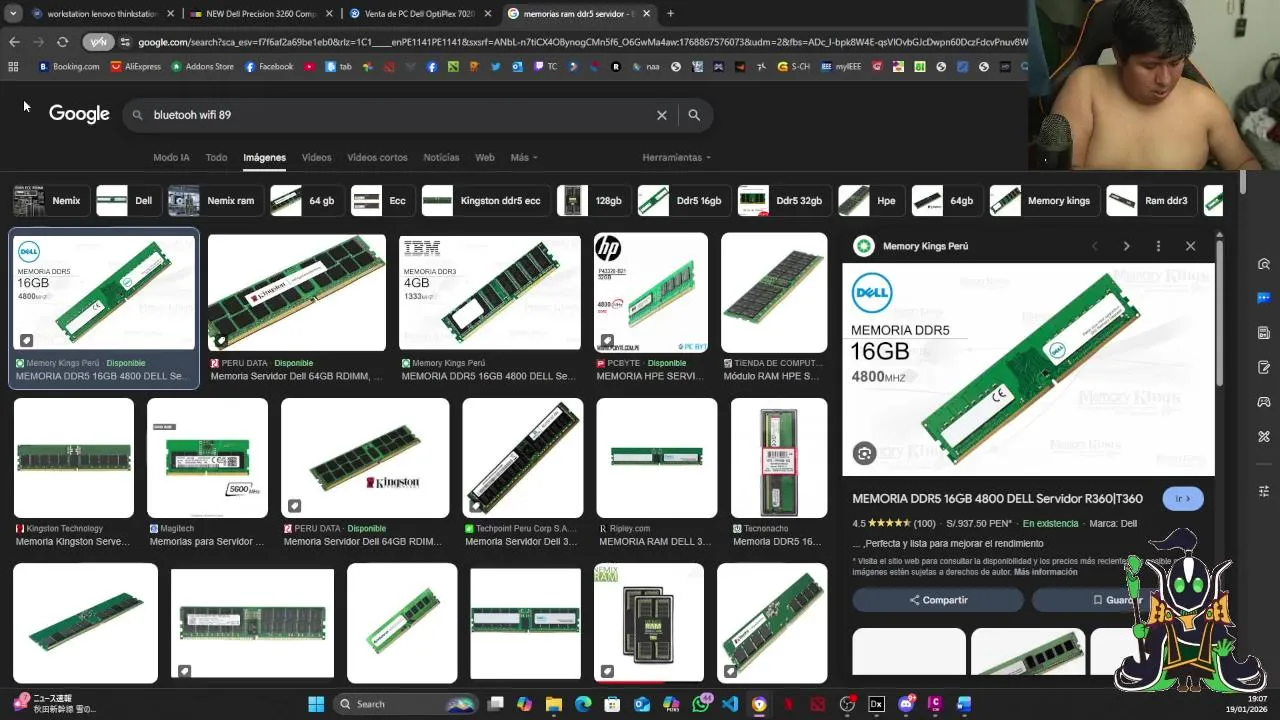Open Discord from taskbar
Screen dimensions: 1280x720
coord(906,704)
